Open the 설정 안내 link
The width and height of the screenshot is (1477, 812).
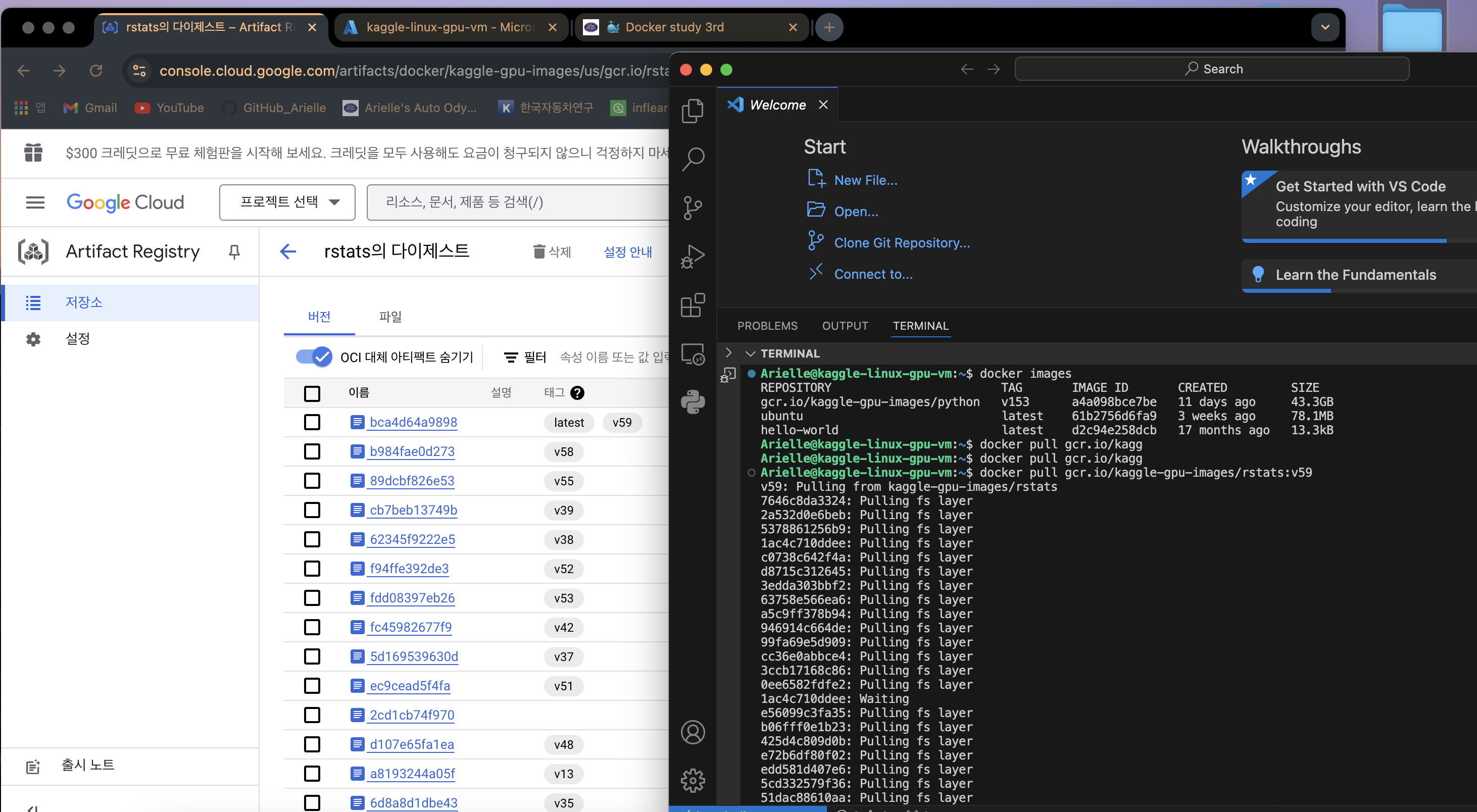coord(628,251)
